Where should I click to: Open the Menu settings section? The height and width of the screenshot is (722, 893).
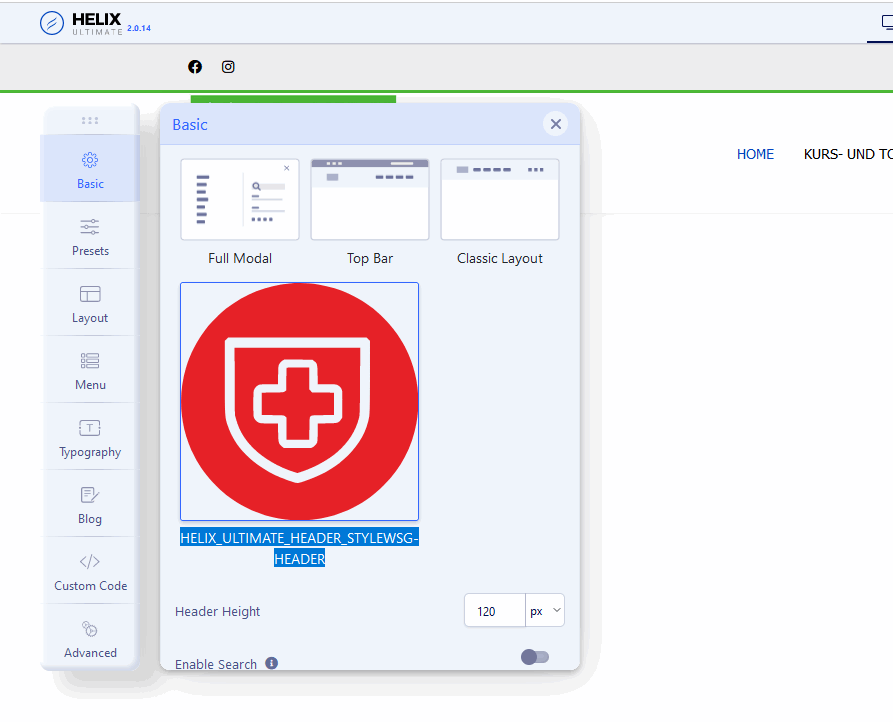(x=90, y=370)
